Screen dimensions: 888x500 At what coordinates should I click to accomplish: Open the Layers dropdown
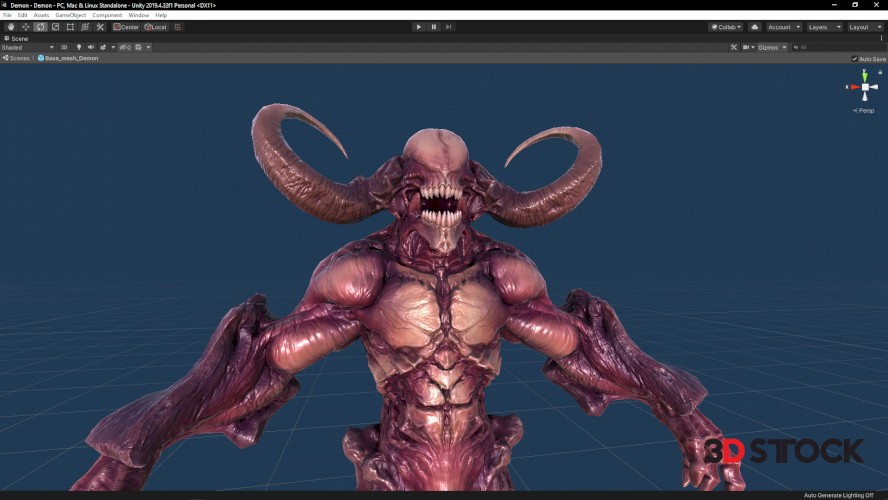click(825, 27)
